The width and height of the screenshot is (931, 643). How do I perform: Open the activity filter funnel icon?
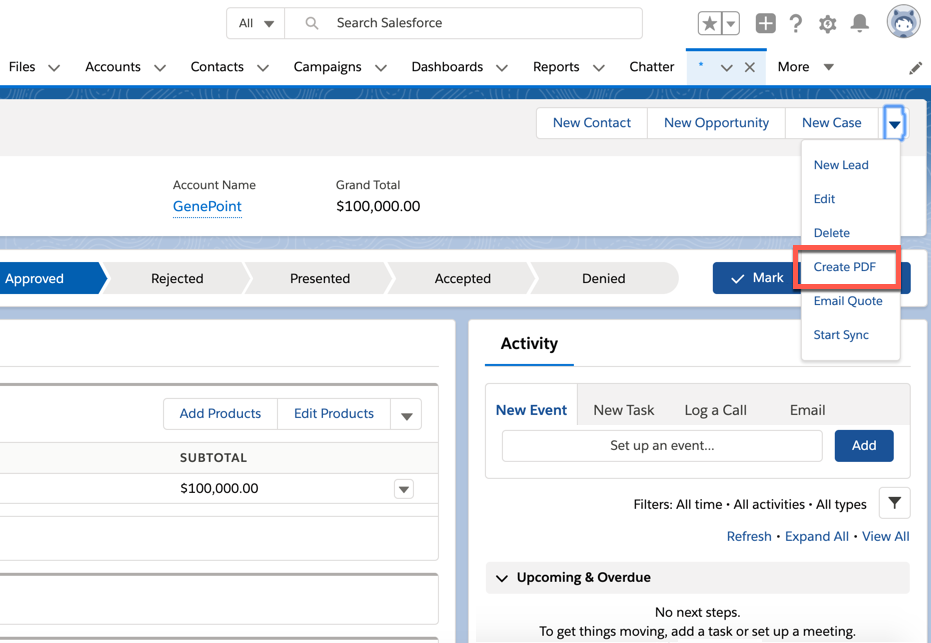[x=894, y=503]
